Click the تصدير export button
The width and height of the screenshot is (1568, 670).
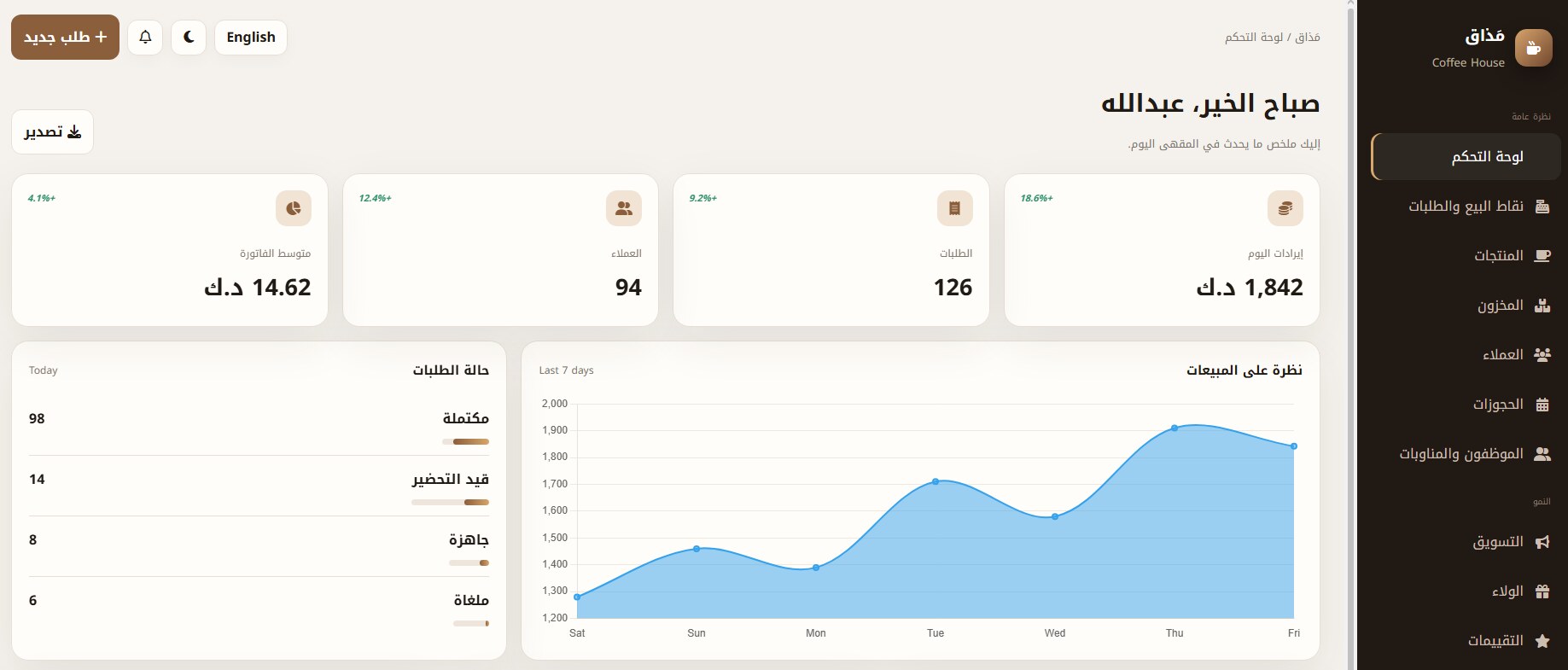coord(52,132)
